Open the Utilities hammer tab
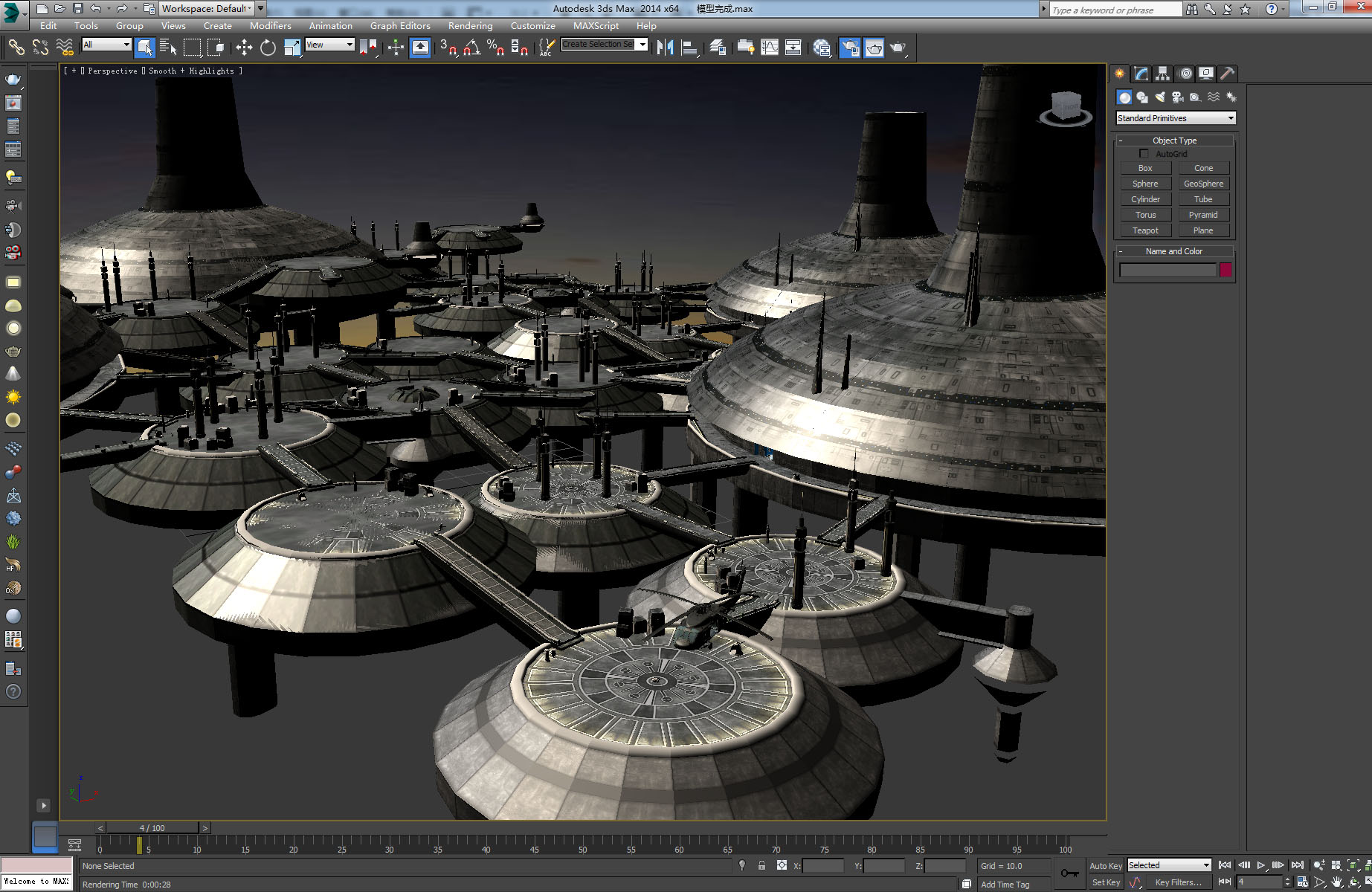Image resolution: width=1372 pixels, height=892 pixels. pos(1228,73)
